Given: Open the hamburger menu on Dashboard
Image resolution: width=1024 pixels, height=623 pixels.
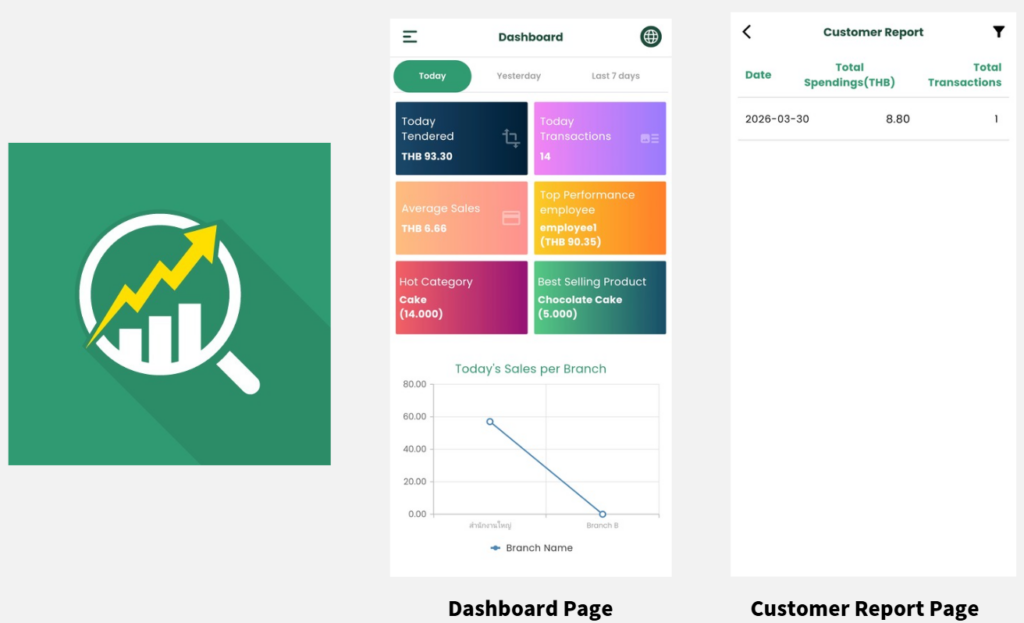Looking at the screenshot, I should pyautogui.click(x=410, y=37).
